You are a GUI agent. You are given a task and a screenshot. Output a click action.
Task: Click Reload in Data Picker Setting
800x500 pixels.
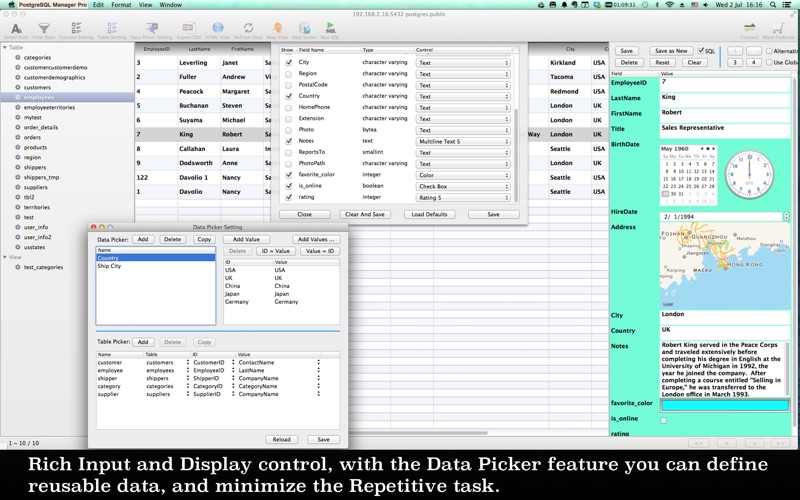pos(281,439)
